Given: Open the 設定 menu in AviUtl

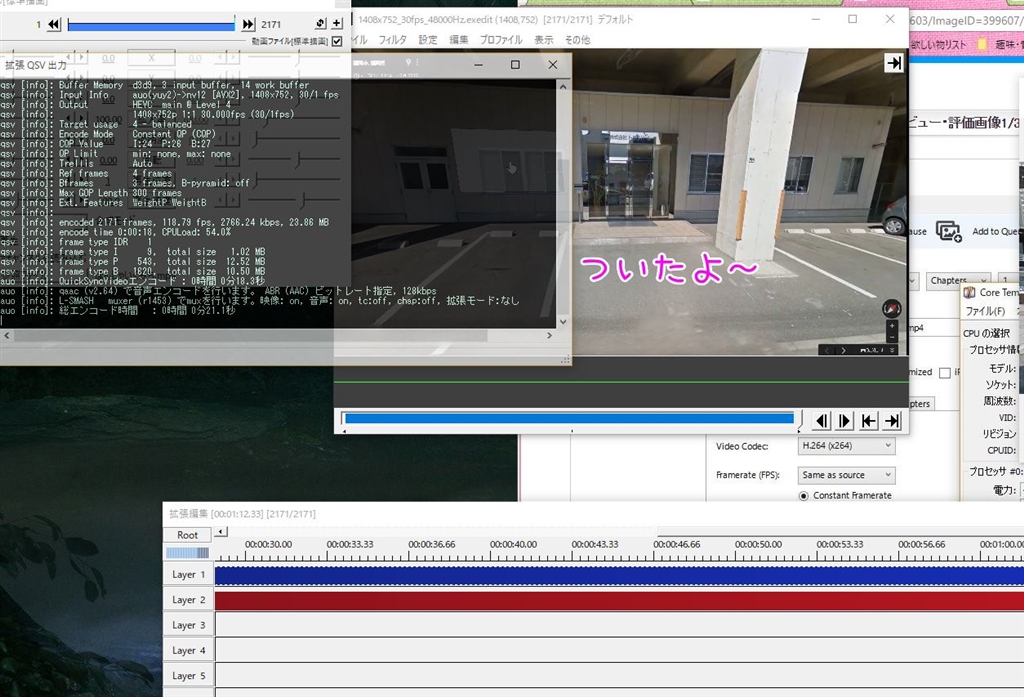Looking at the screenshot, I should click(x=428, y=40).
